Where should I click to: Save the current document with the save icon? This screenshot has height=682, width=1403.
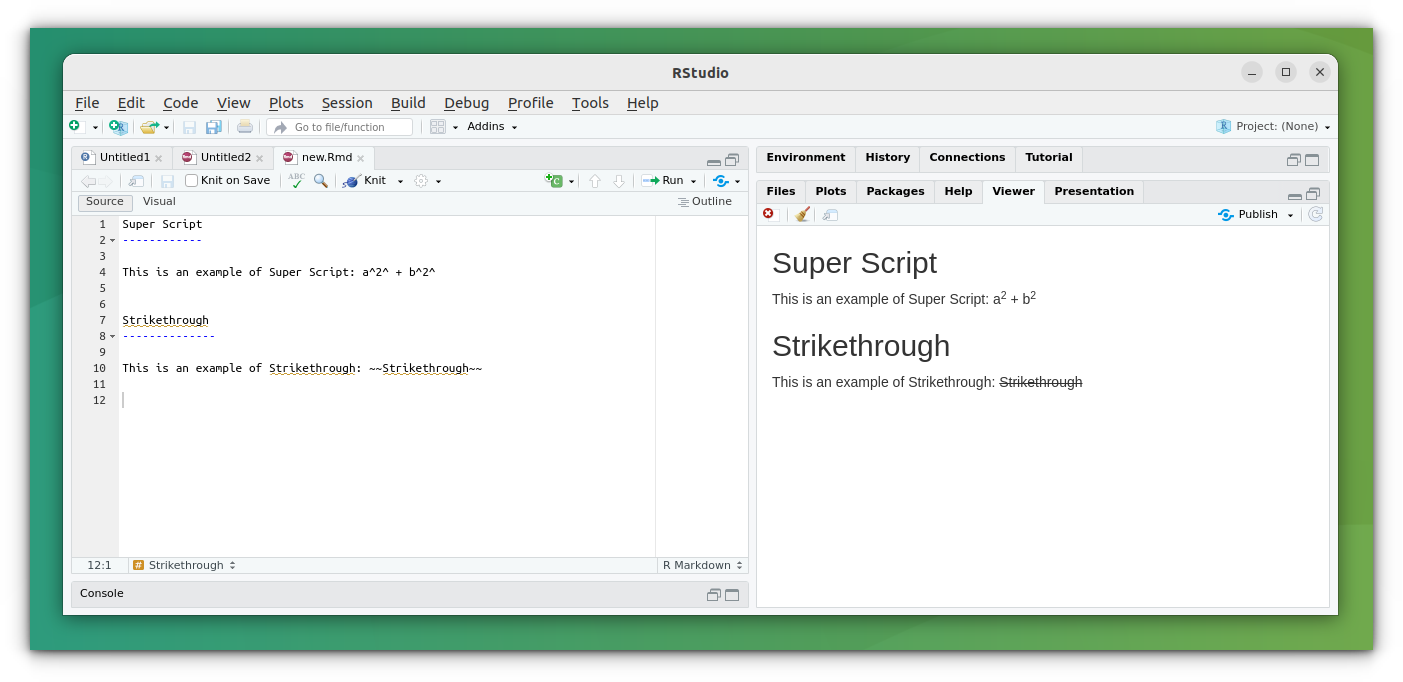click(x=167, y=180)
